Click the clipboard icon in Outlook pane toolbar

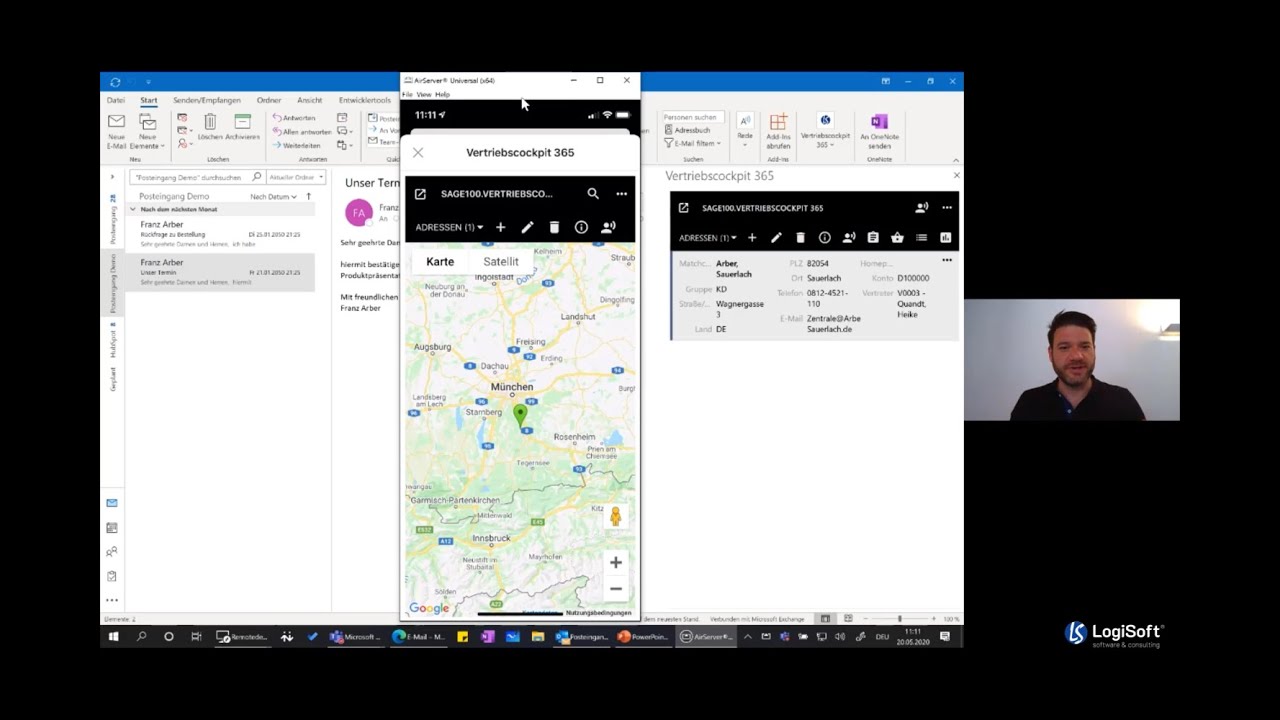coord(873,238)
